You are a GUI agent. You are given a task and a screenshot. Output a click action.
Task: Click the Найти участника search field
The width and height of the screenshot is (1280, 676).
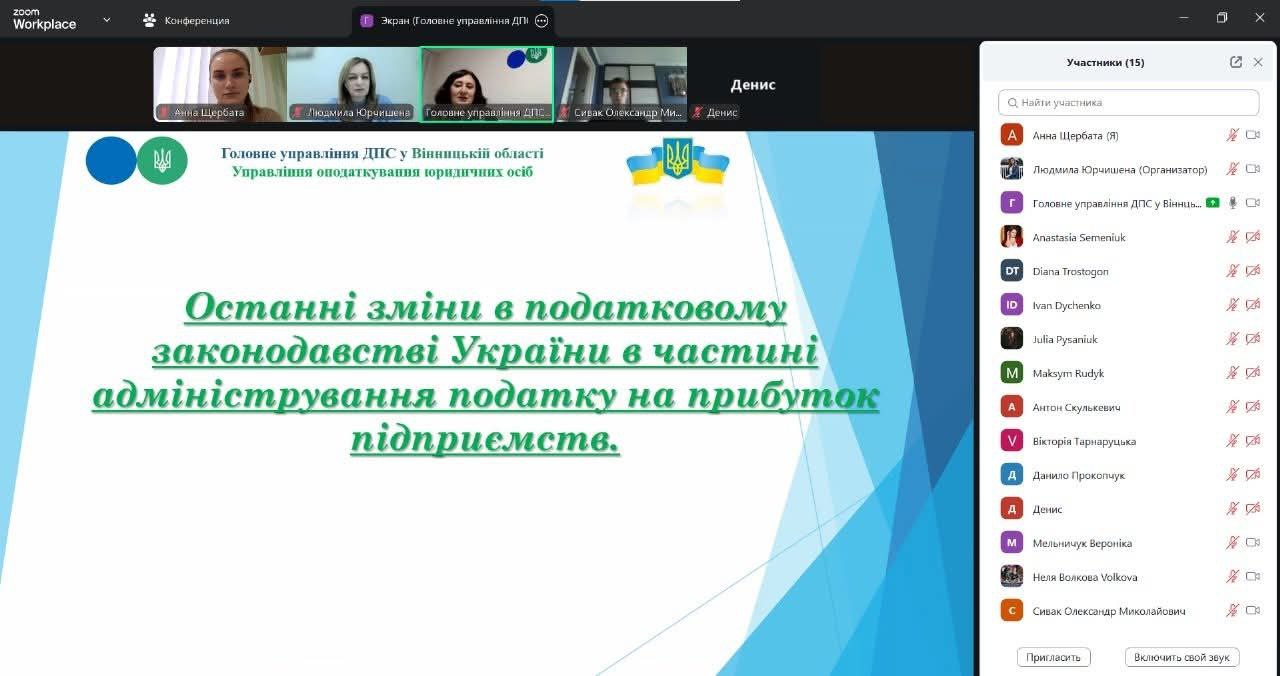click(x=1128, y=102)
